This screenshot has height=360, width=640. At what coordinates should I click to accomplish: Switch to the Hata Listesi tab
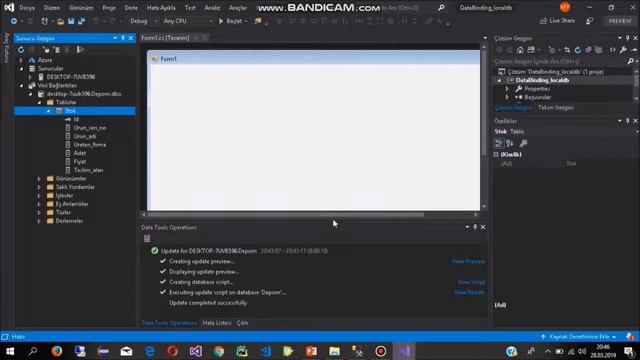217,323
